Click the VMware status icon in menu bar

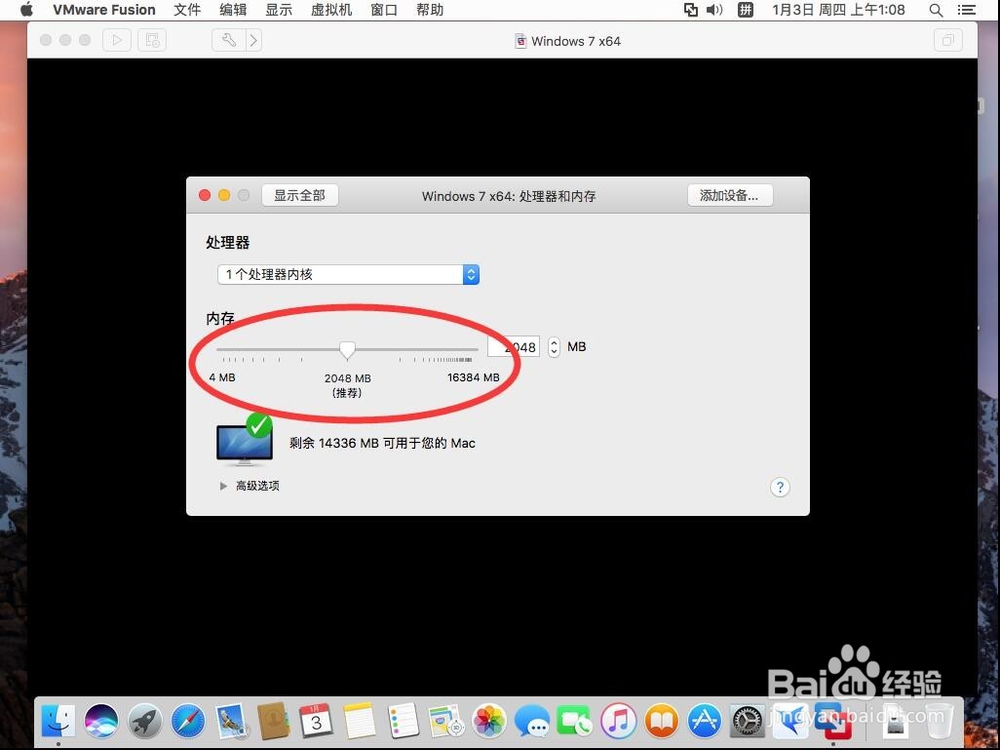tap(691, 10)
